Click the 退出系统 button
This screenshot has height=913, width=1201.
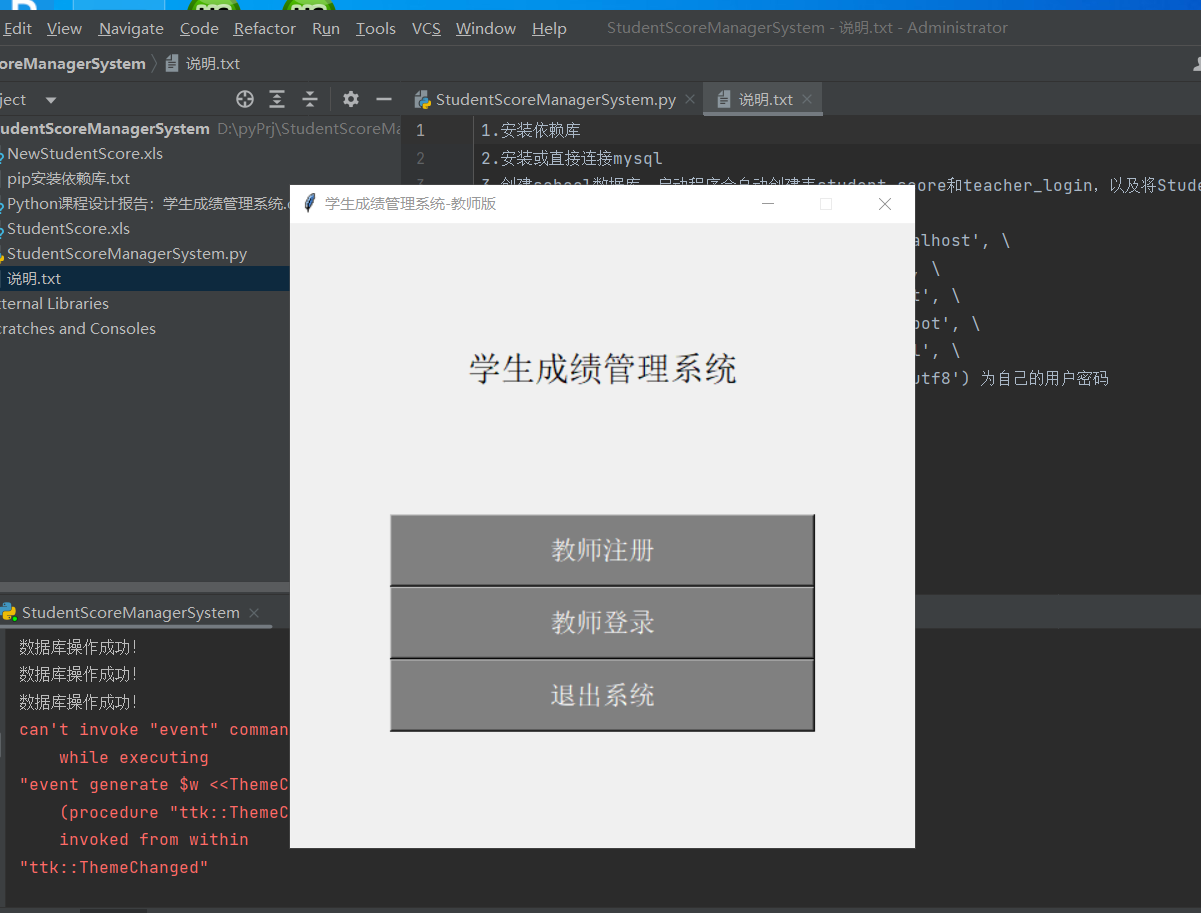(602, 695)
